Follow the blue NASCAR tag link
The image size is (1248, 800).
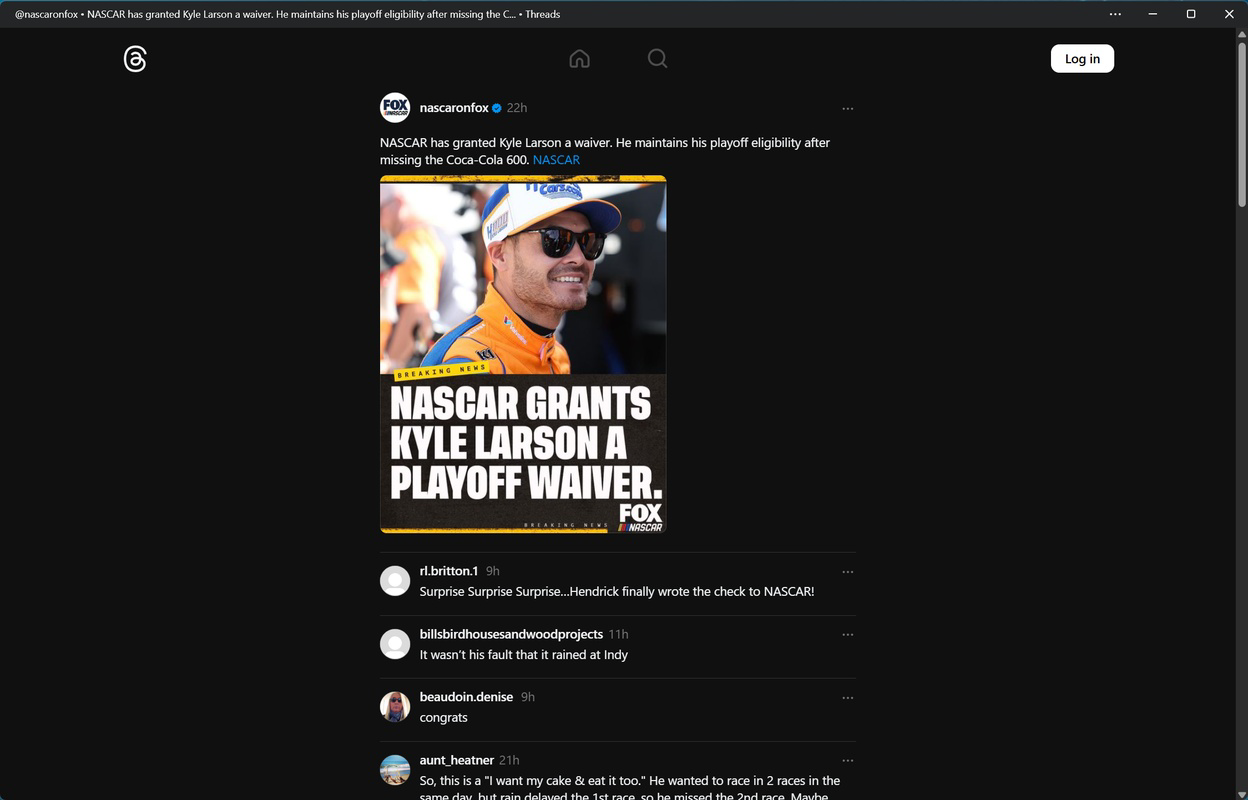coord(556,160)
